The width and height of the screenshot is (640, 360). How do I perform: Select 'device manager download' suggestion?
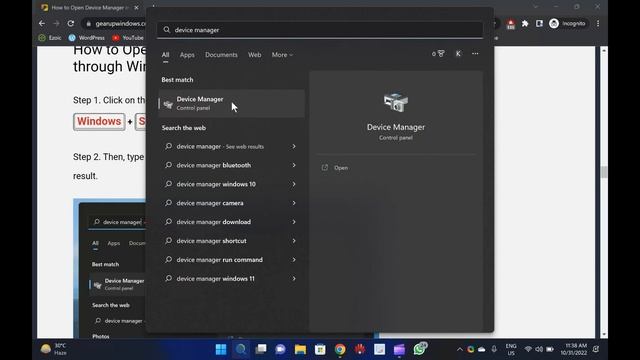click(x=231, y=222)
